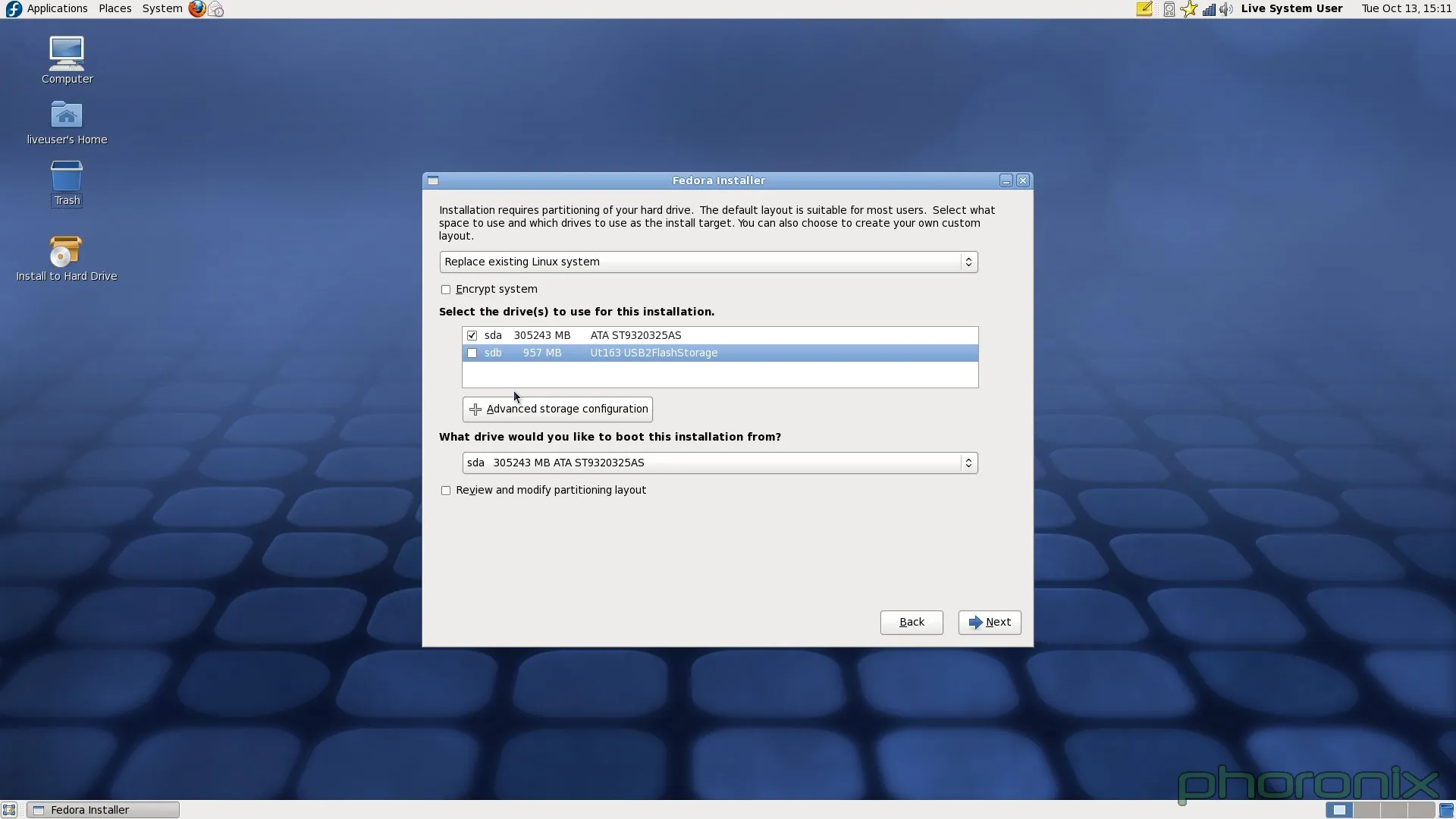Switch to the fourth workspace
Viewport: 1456px width, 819px height.
tap(1421, 810)
